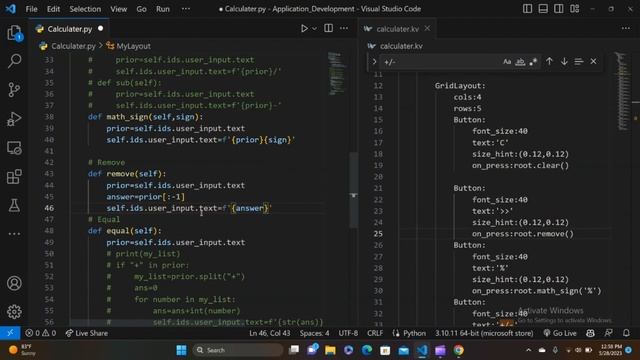Change encoding via UTF-8 status item
This screenshot has height=360, width=640.
tap(348, 333)
